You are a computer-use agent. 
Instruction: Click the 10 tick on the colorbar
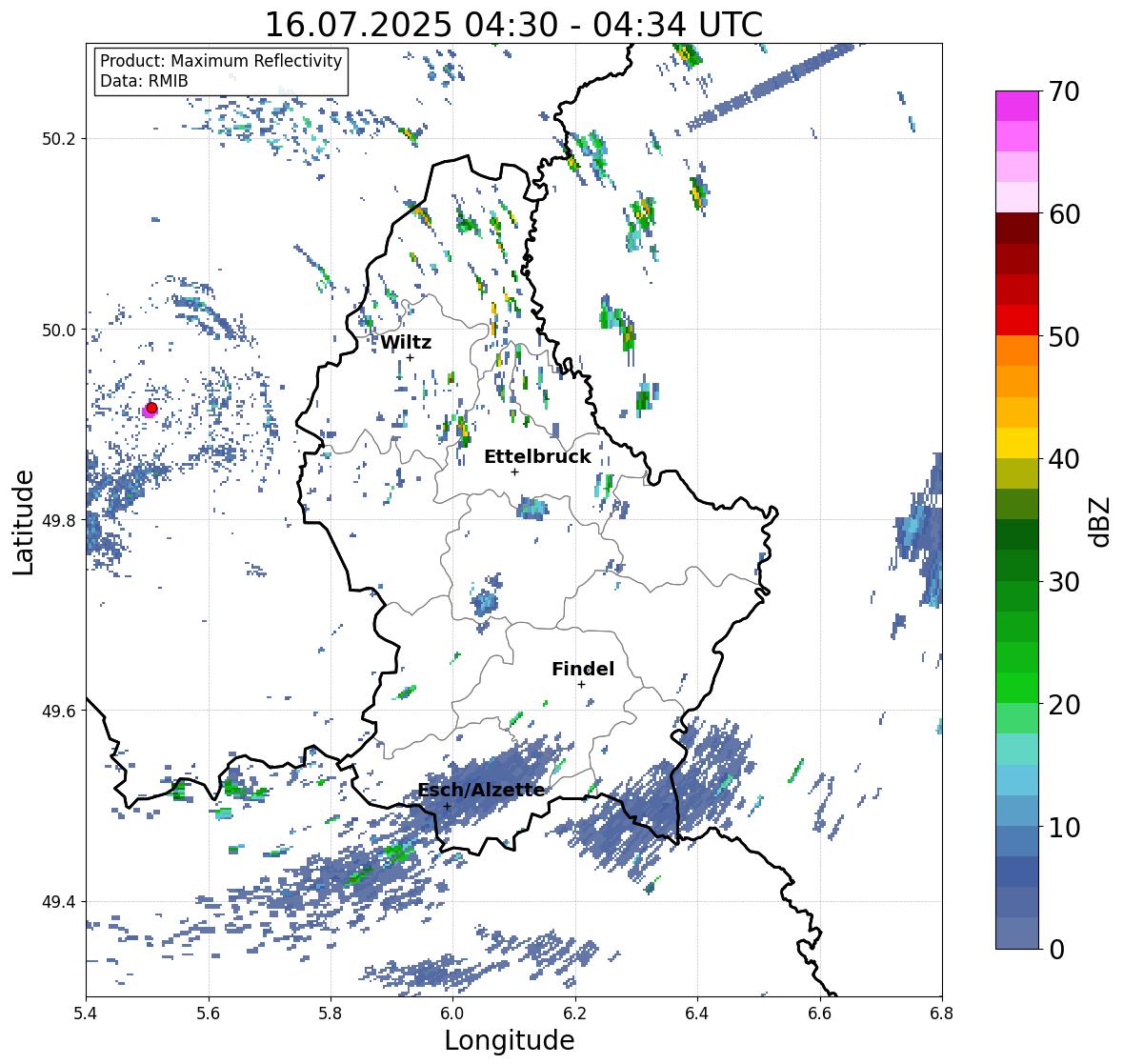(1064, 827)
